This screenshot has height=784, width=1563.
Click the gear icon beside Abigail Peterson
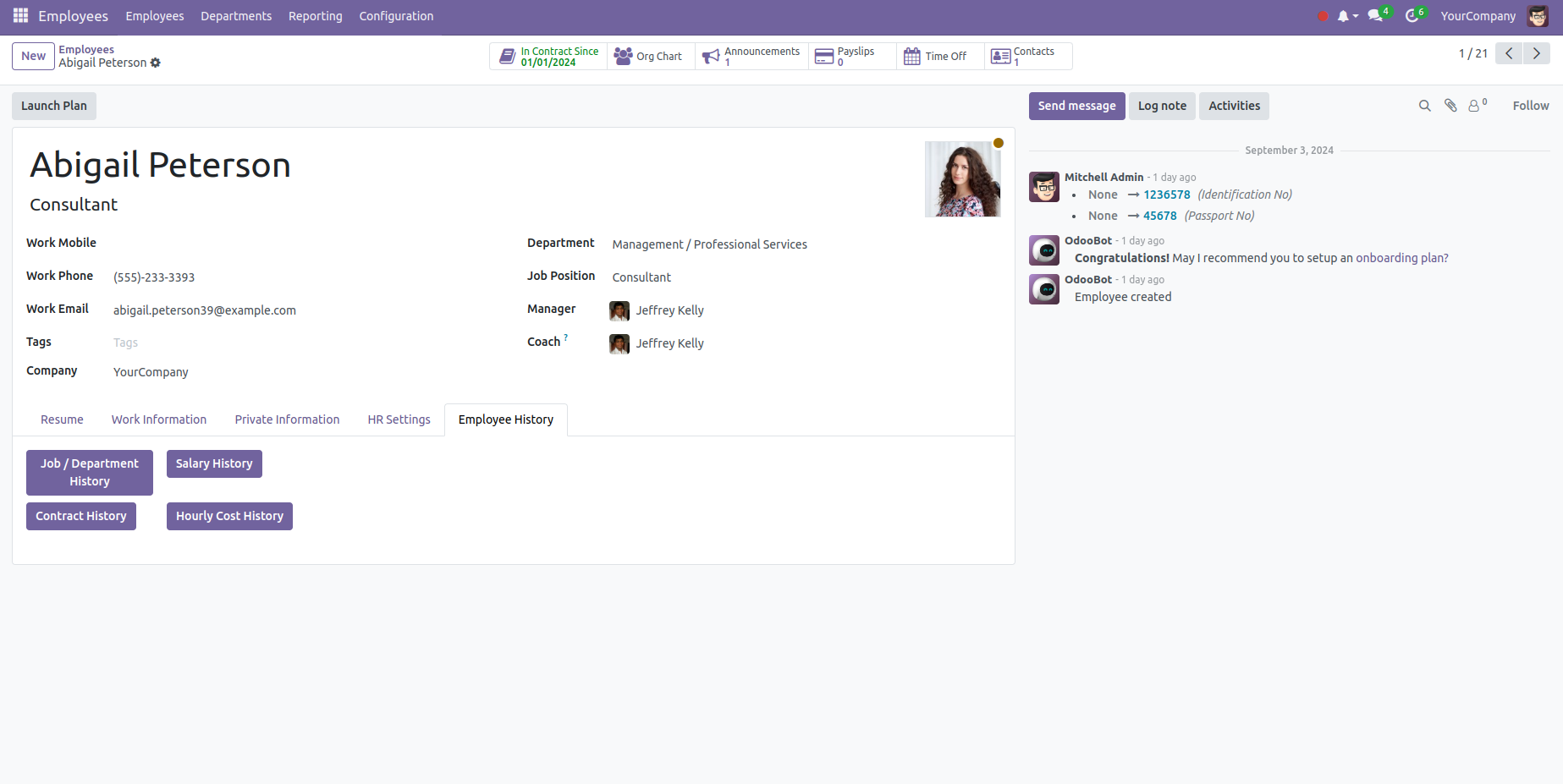pos(156,63)
